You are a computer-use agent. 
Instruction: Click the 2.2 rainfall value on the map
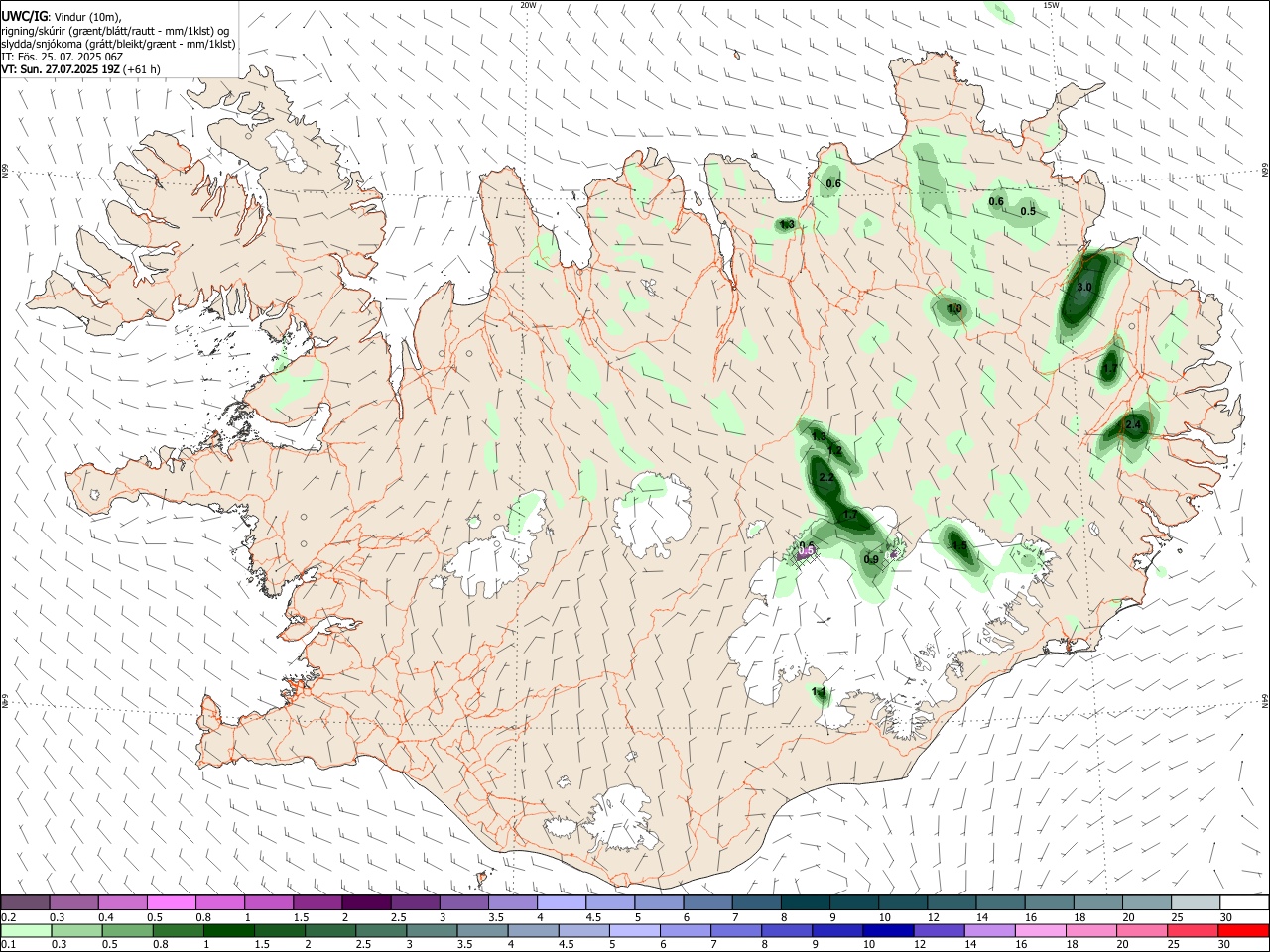click(826, 478)
